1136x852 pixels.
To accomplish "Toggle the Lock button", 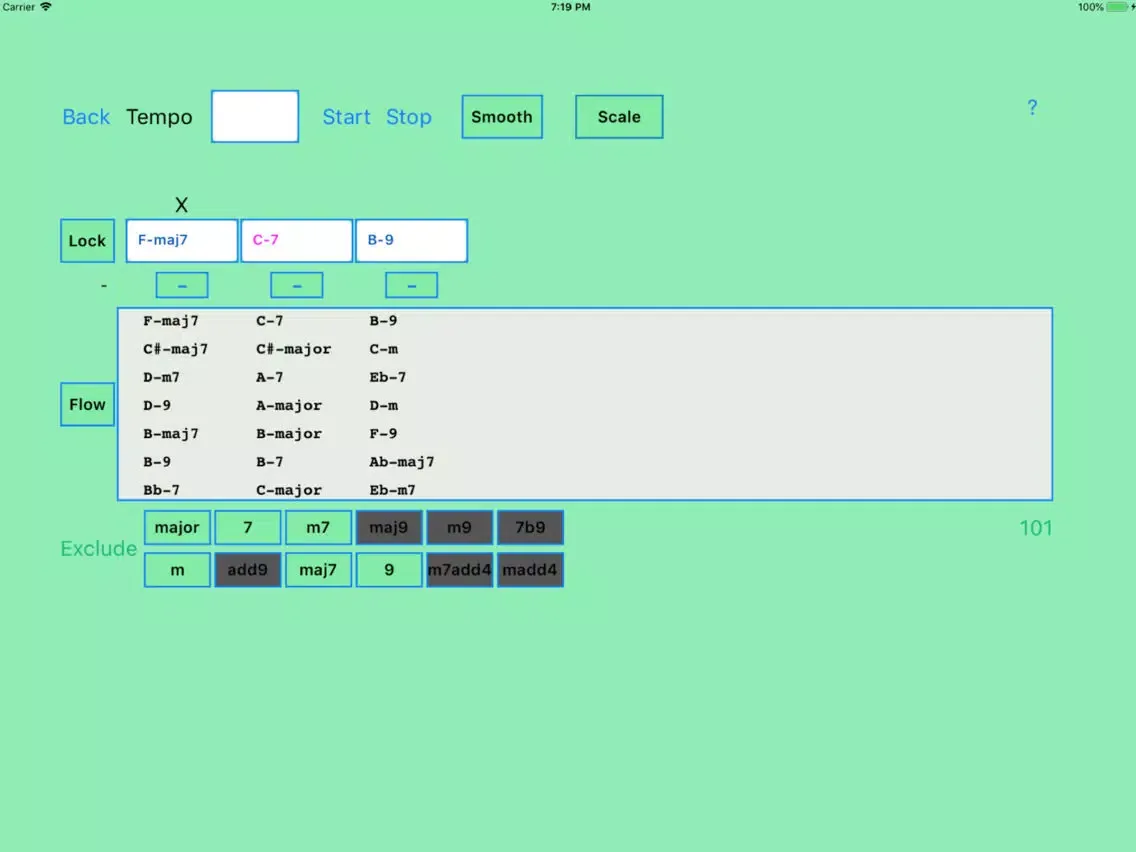I will pos(87,241).
